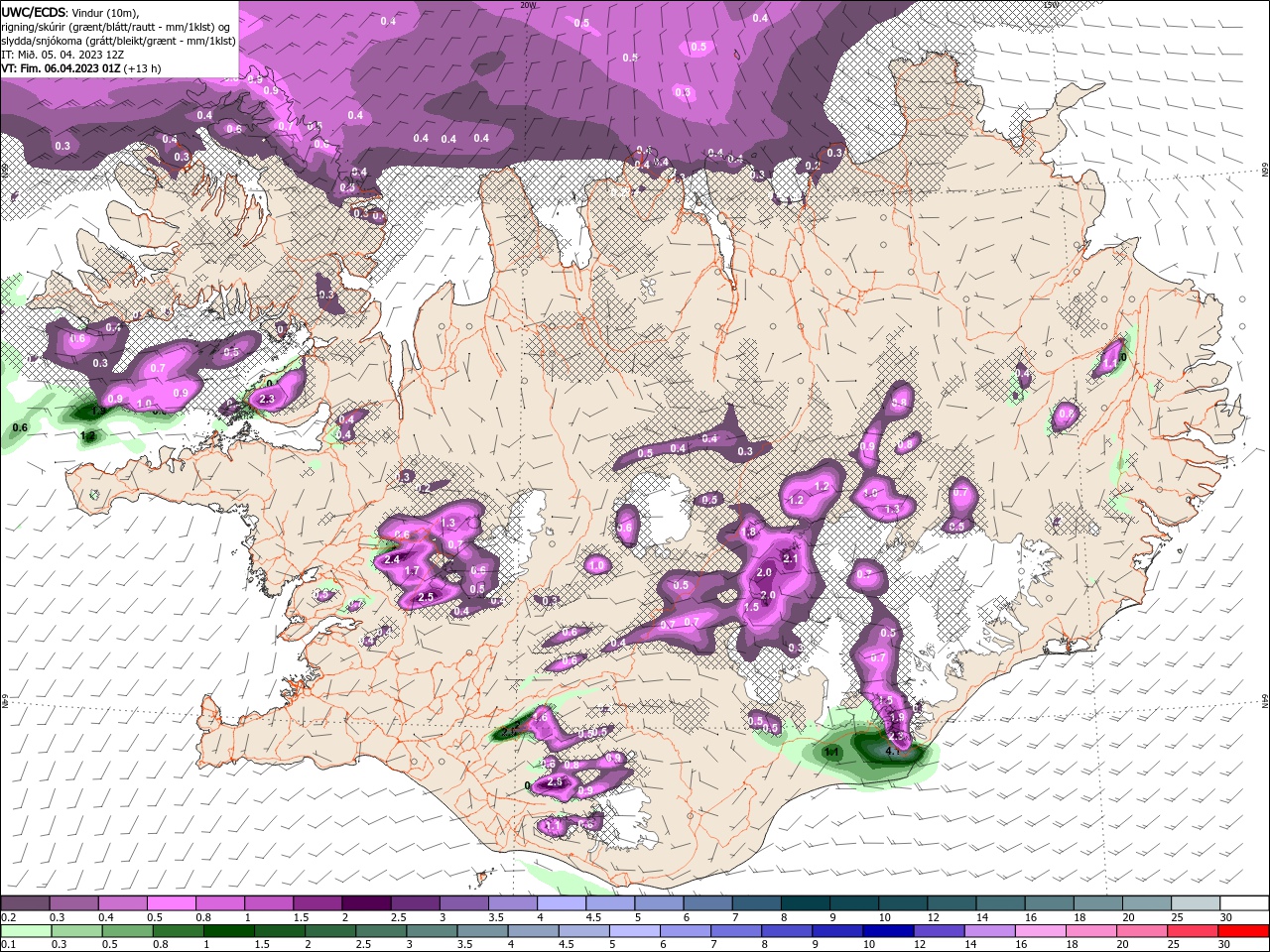Click the '0.2' label on the upper scale

coord(8,917)
